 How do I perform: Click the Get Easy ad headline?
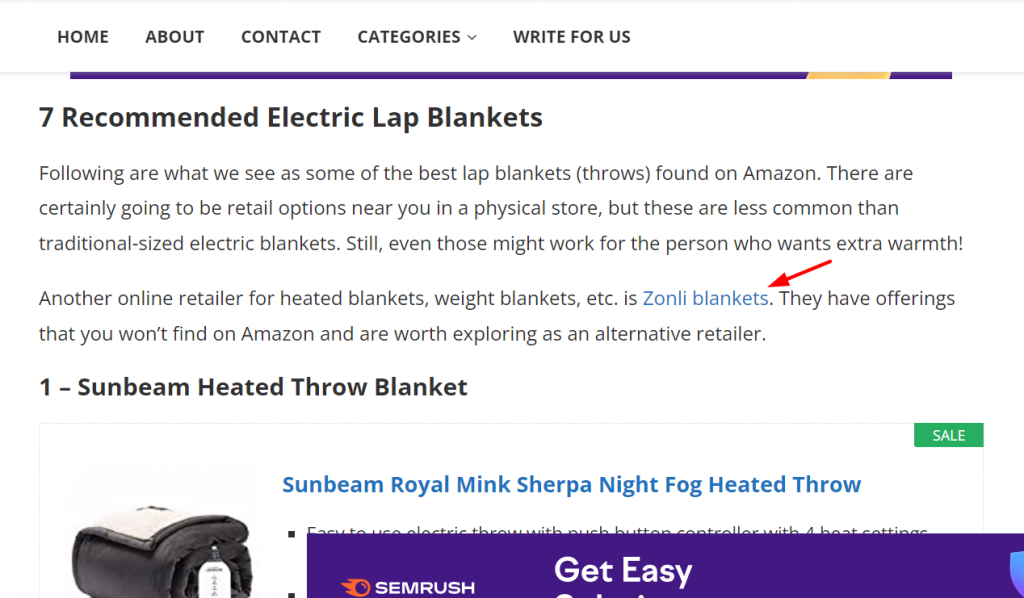622,571
